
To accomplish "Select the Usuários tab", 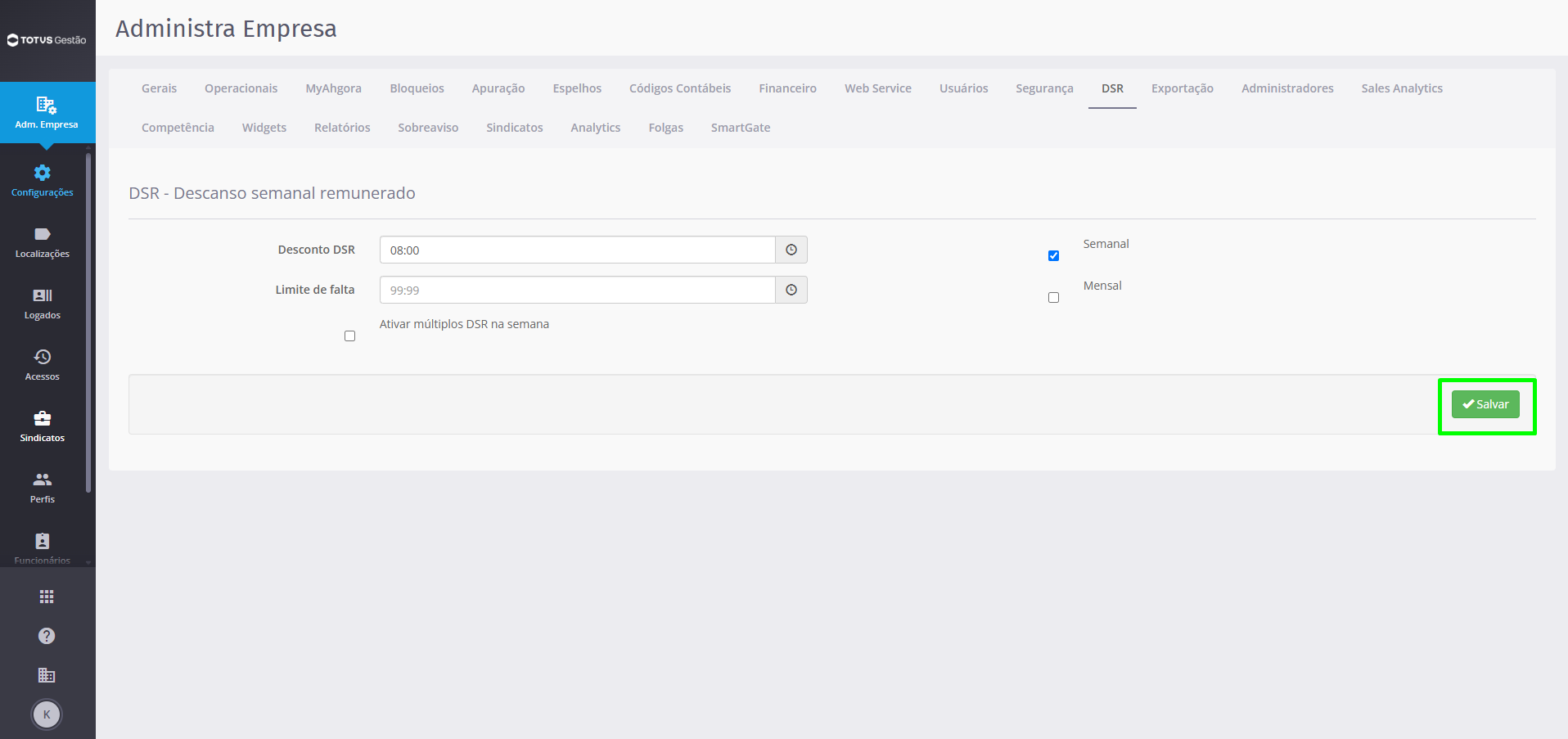I will (x=963, y=88).
